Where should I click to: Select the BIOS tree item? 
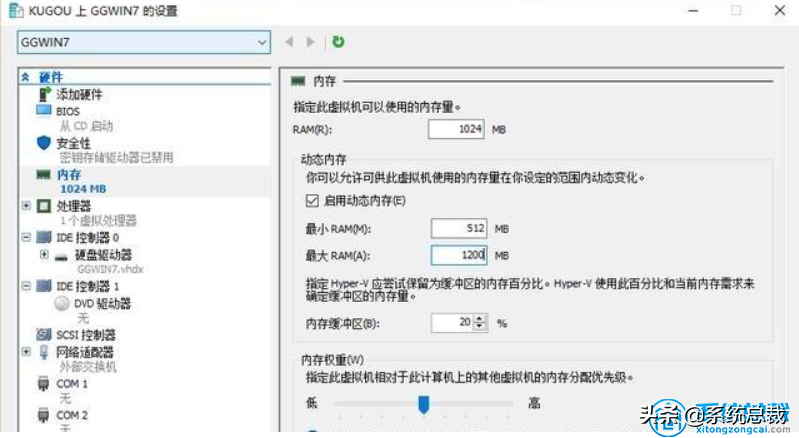(x=68, y=111)
